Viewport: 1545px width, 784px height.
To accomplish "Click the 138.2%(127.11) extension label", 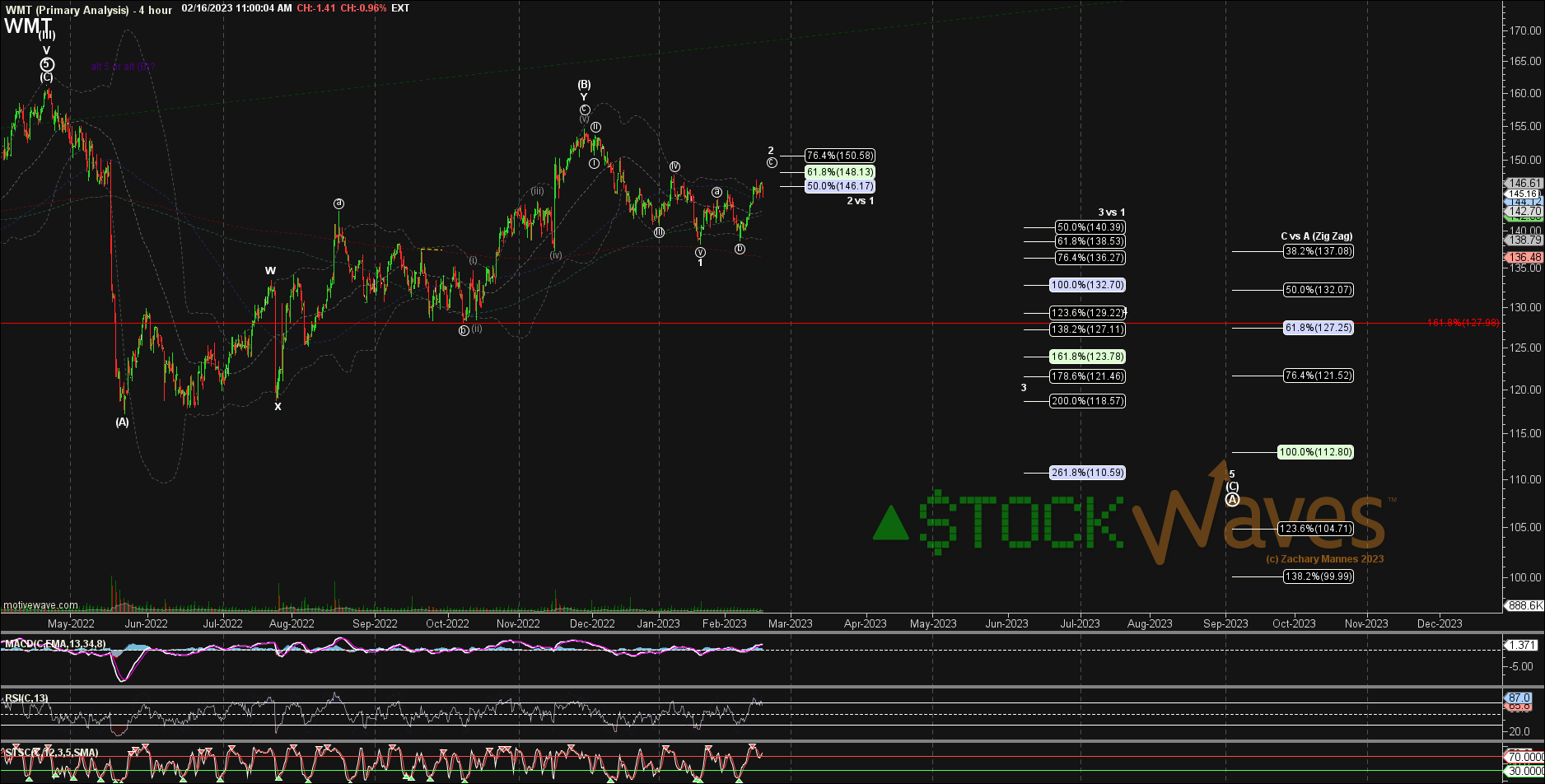I will click(x=1087, y=329).
